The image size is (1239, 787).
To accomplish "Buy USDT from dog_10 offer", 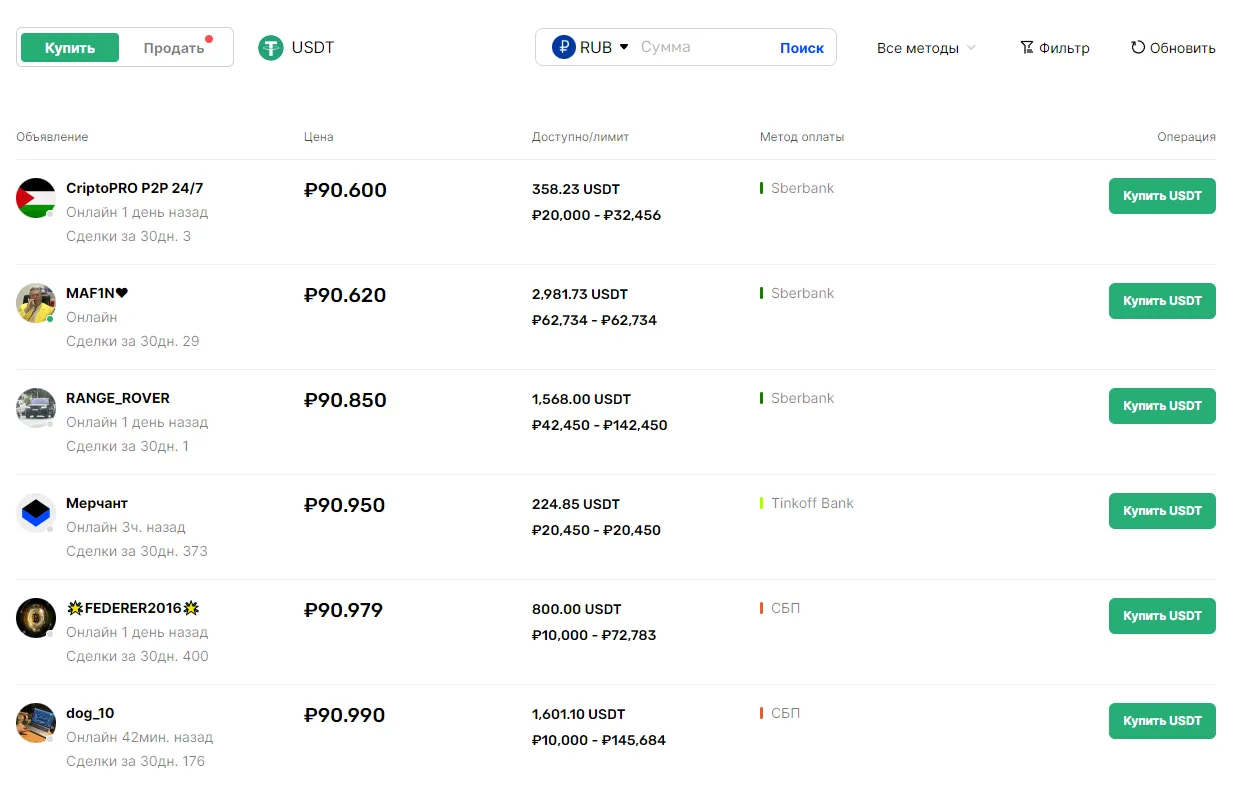I will tap(1162, 721).
